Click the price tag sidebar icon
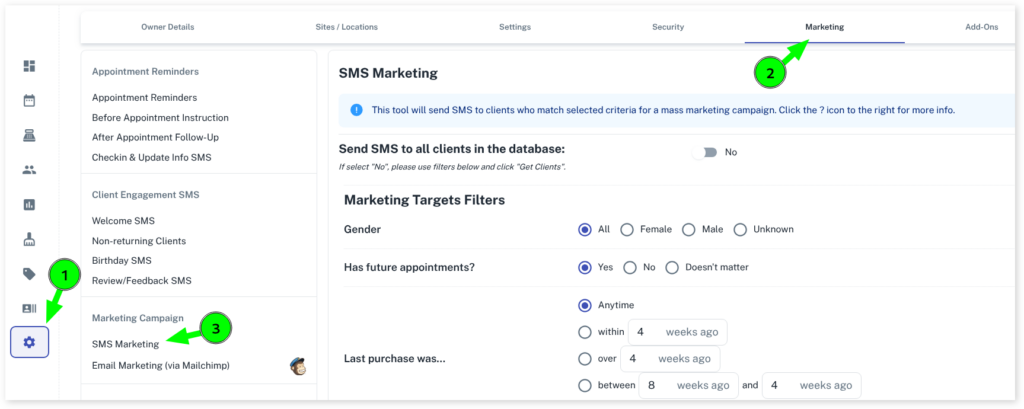 [29, 274]
